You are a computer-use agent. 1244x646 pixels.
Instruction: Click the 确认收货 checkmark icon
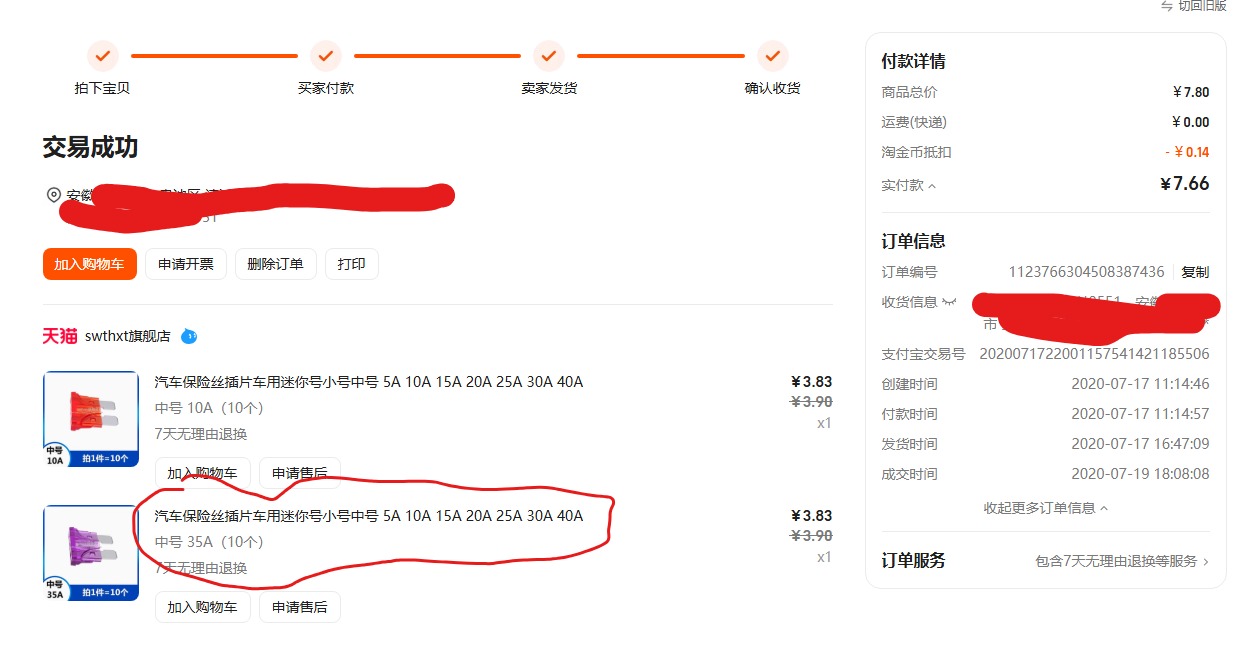pyautogui.click(x=771, y=56)
